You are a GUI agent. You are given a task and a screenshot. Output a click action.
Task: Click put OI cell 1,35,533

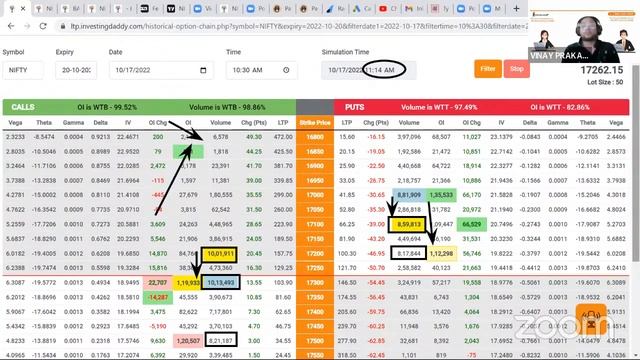pos(441,195)
